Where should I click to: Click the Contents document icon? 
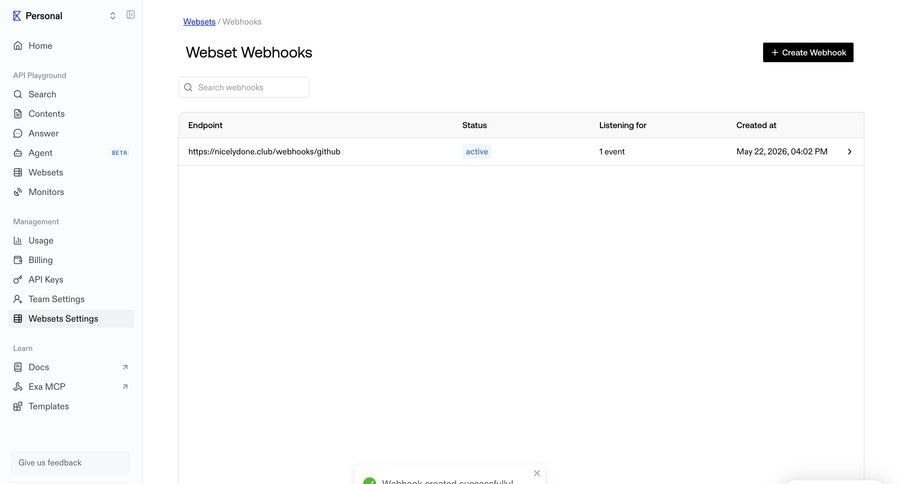pos(18,114)
